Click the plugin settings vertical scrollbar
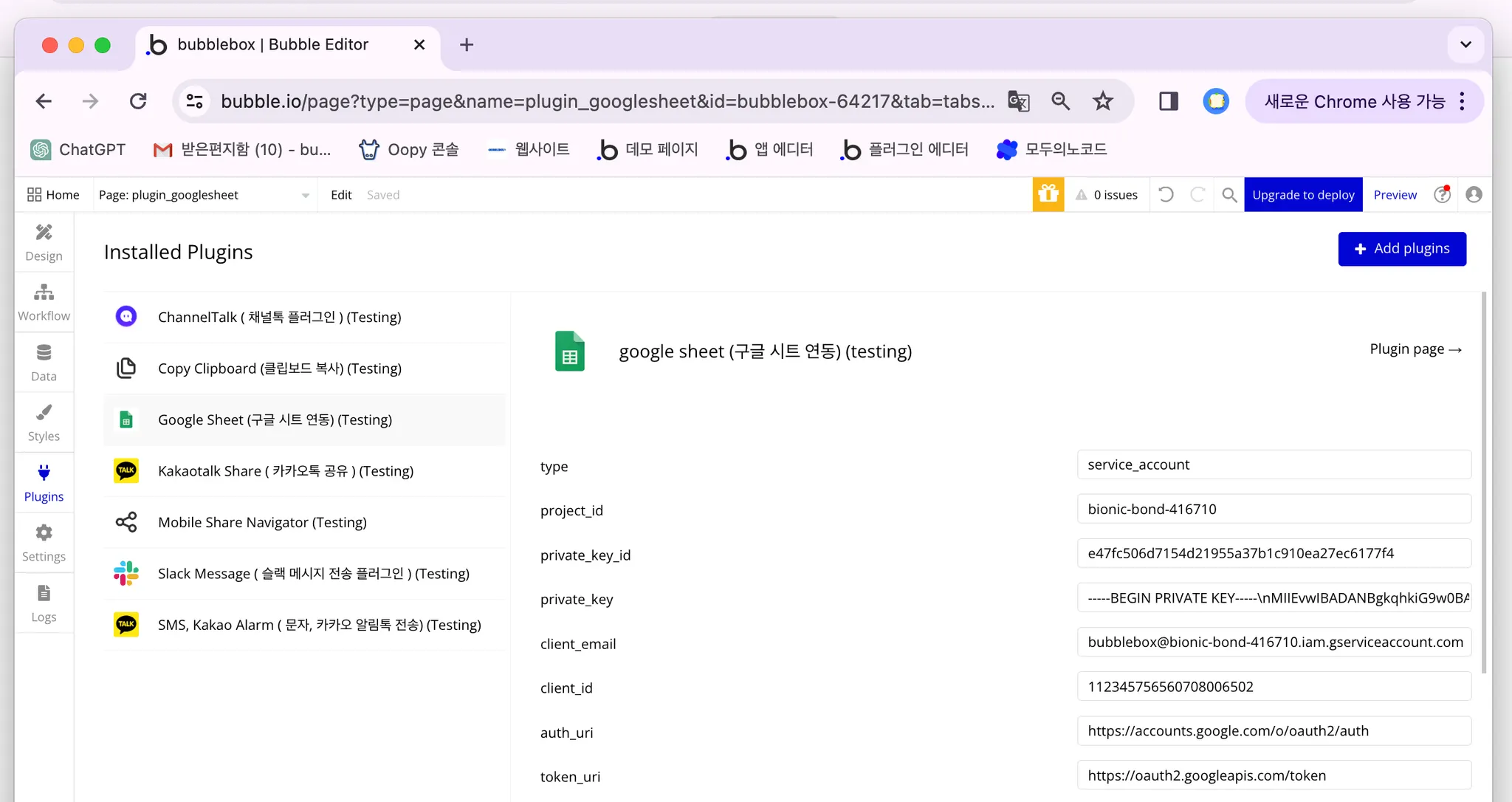The height and width of the screenshot is (802, 1512). (1483, 481)
